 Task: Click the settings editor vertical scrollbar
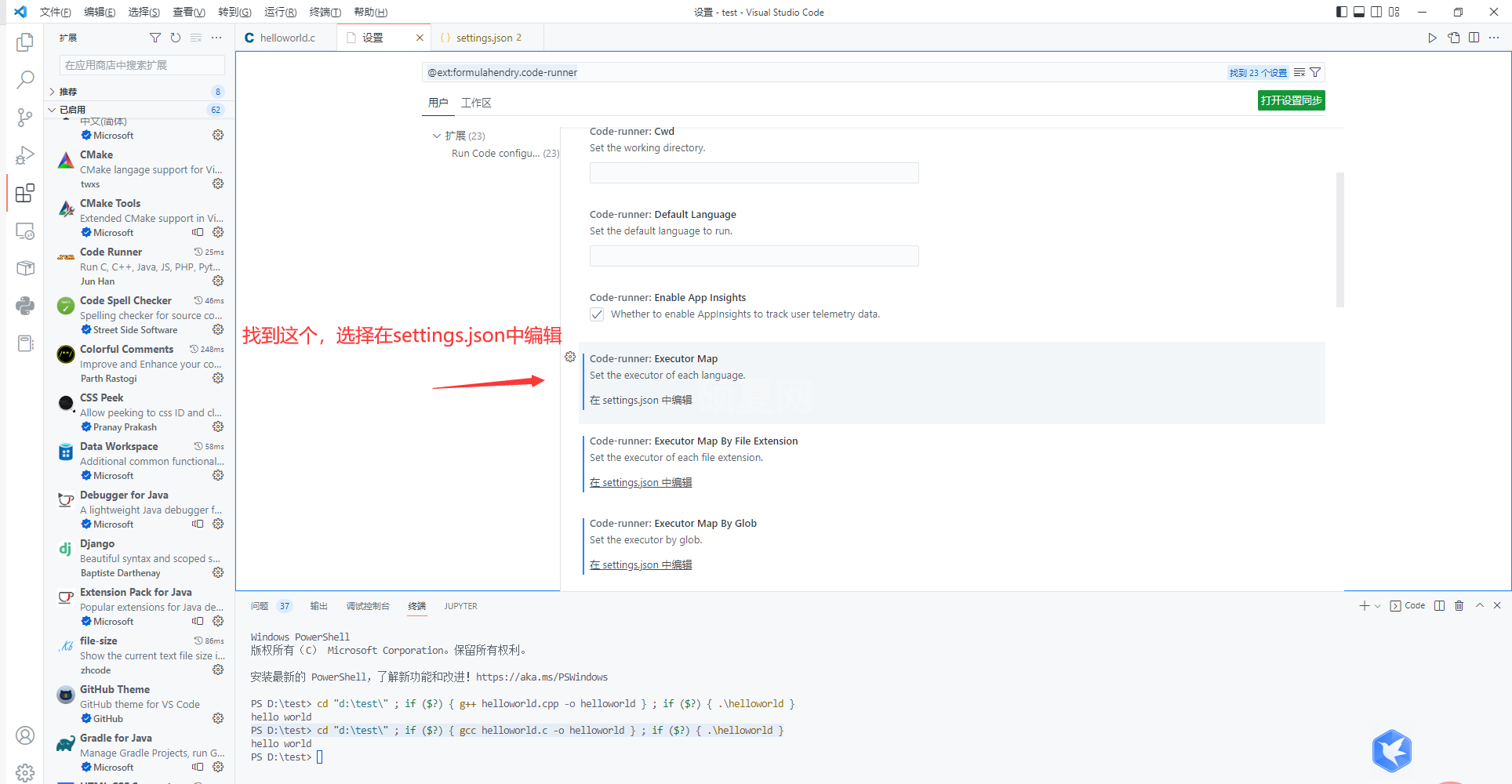1340,240
